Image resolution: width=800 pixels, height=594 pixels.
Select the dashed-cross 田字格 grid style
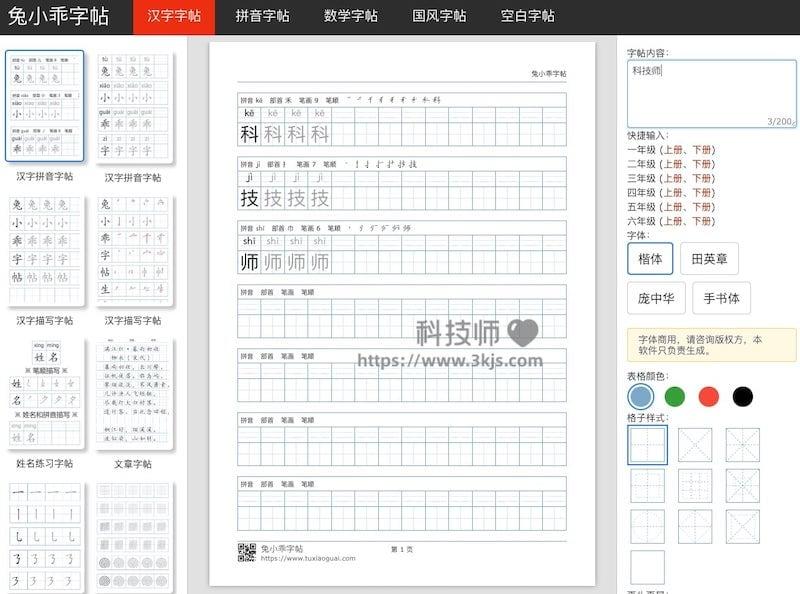click(x=647, y=444)
